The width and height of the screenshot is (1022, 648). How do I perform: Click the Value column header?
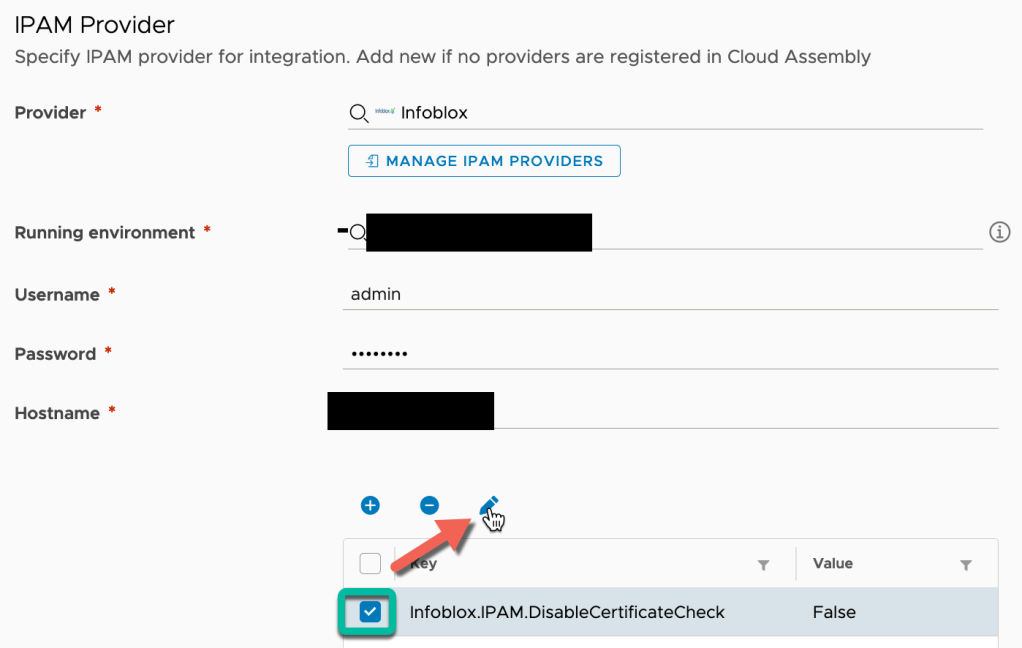pyautogui.click(x=833, y=564)
